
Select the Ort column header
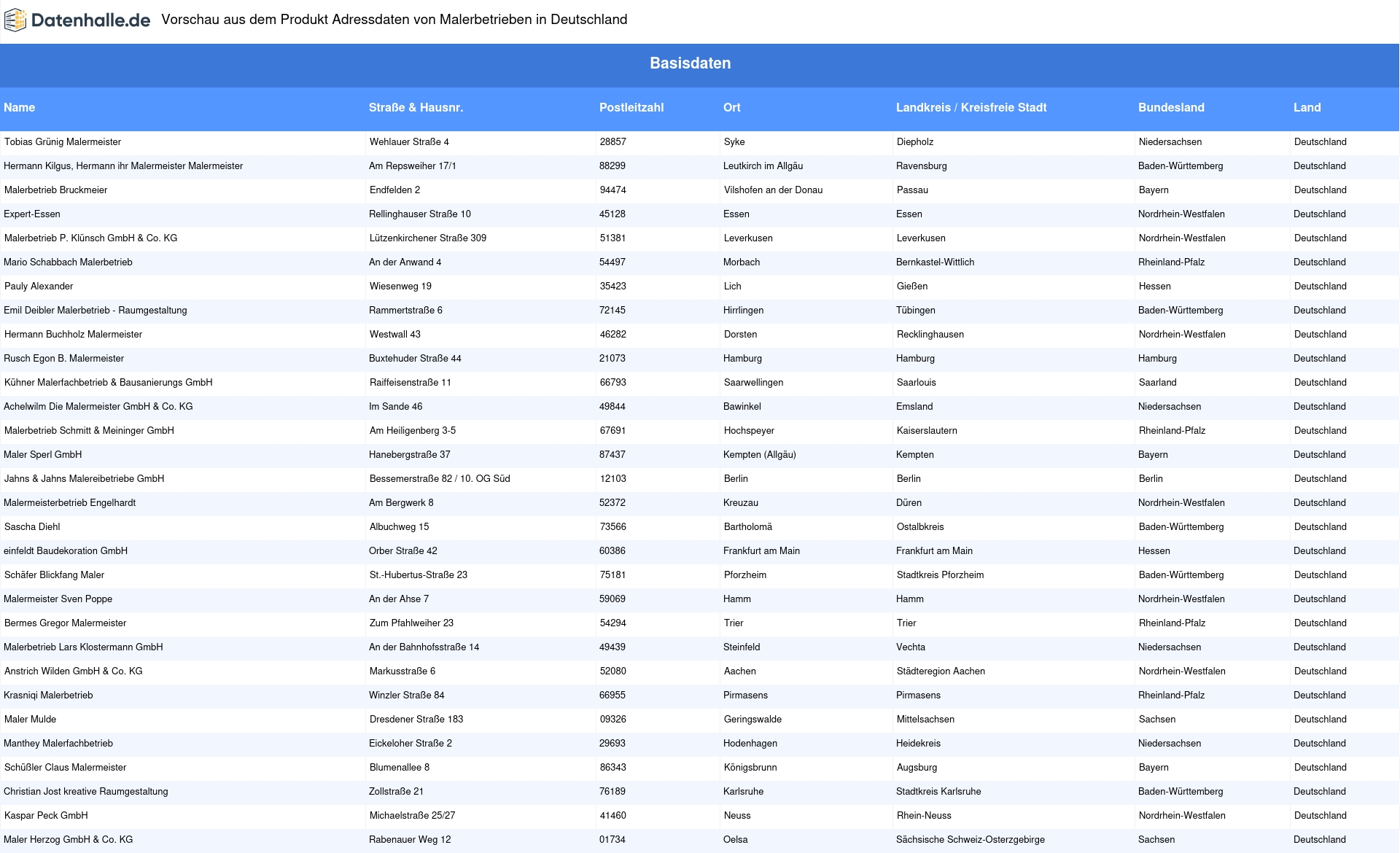[731, 107]
